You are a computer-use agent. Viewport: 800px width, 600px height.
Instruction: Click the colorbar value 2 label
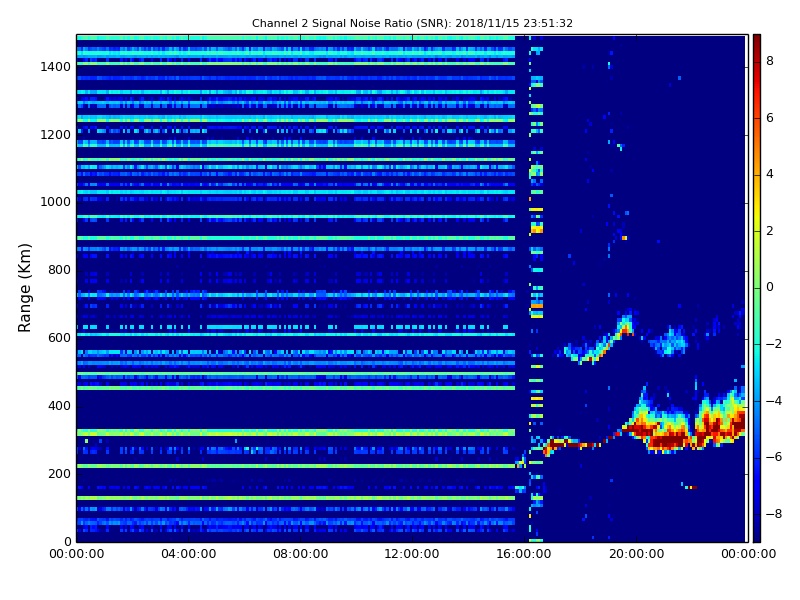(x=770, y=231)
